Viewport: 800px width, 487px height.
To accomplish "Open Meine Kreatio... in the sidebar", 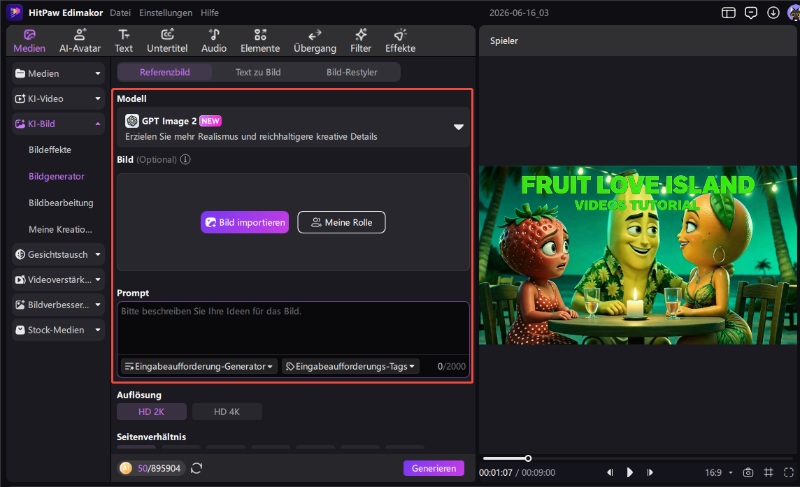I will click(61, 229).
